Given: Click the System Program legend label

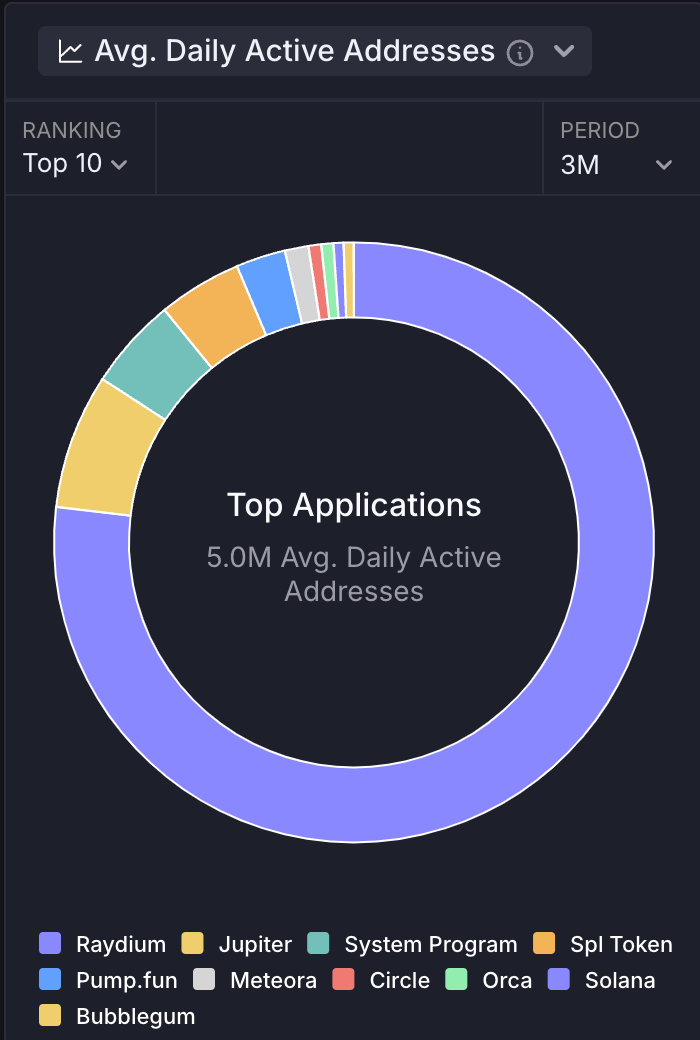Looking at the screenshot, I should click(x=431, y=944).
